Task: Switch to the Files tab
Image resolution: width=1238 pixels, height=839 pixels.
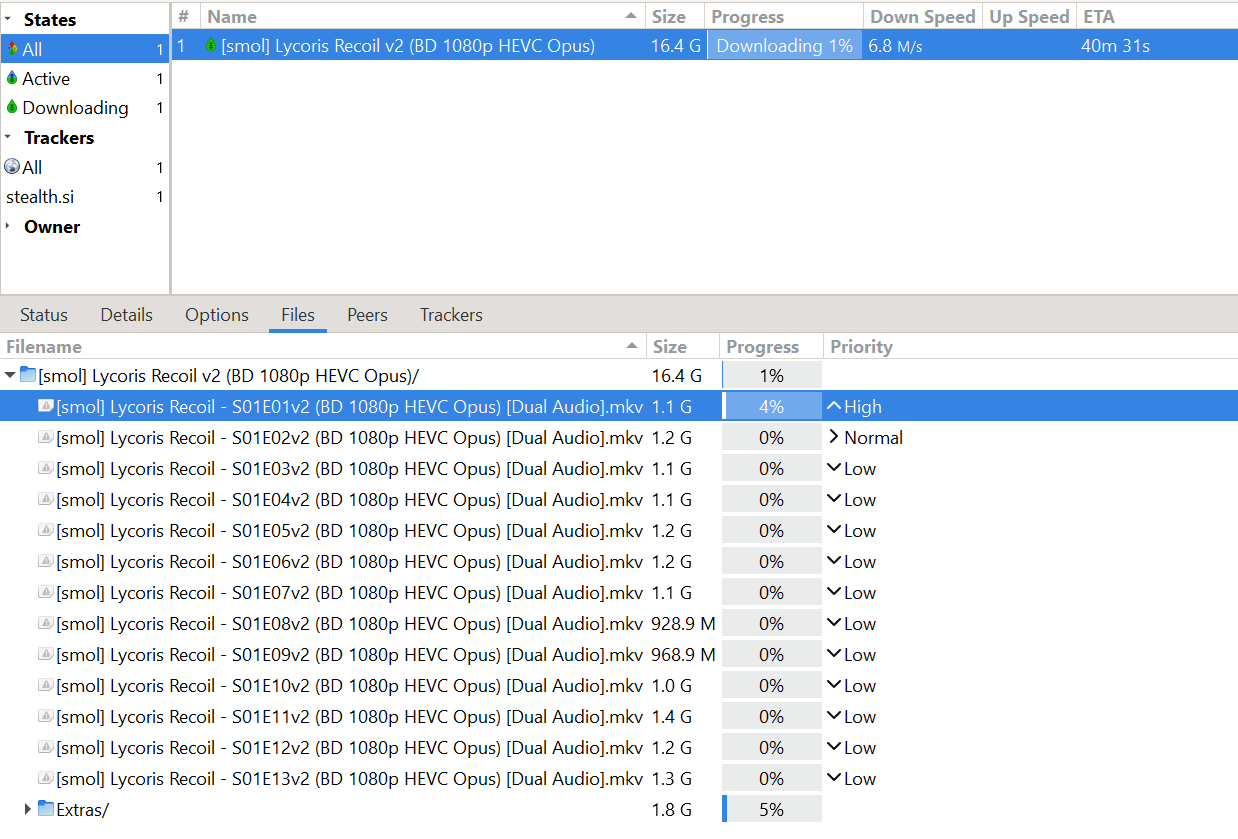Action: click(298, 314)
